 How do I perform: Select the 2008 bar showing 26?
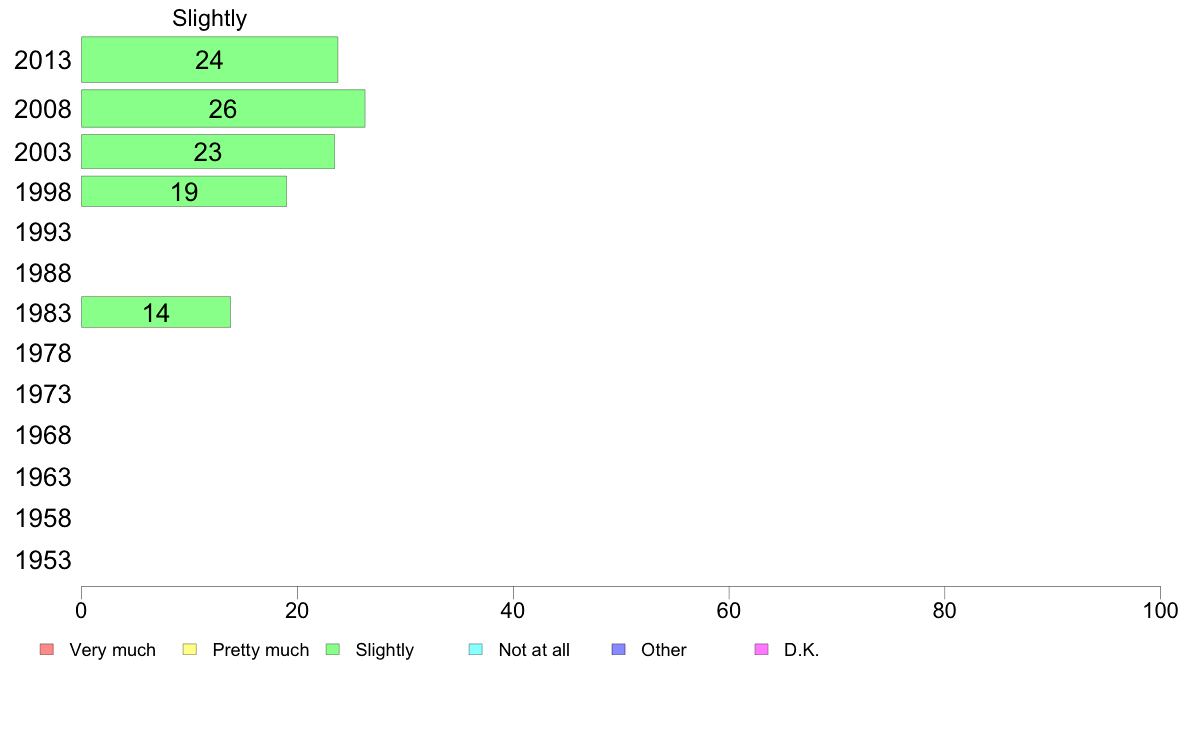coord(223,108)
